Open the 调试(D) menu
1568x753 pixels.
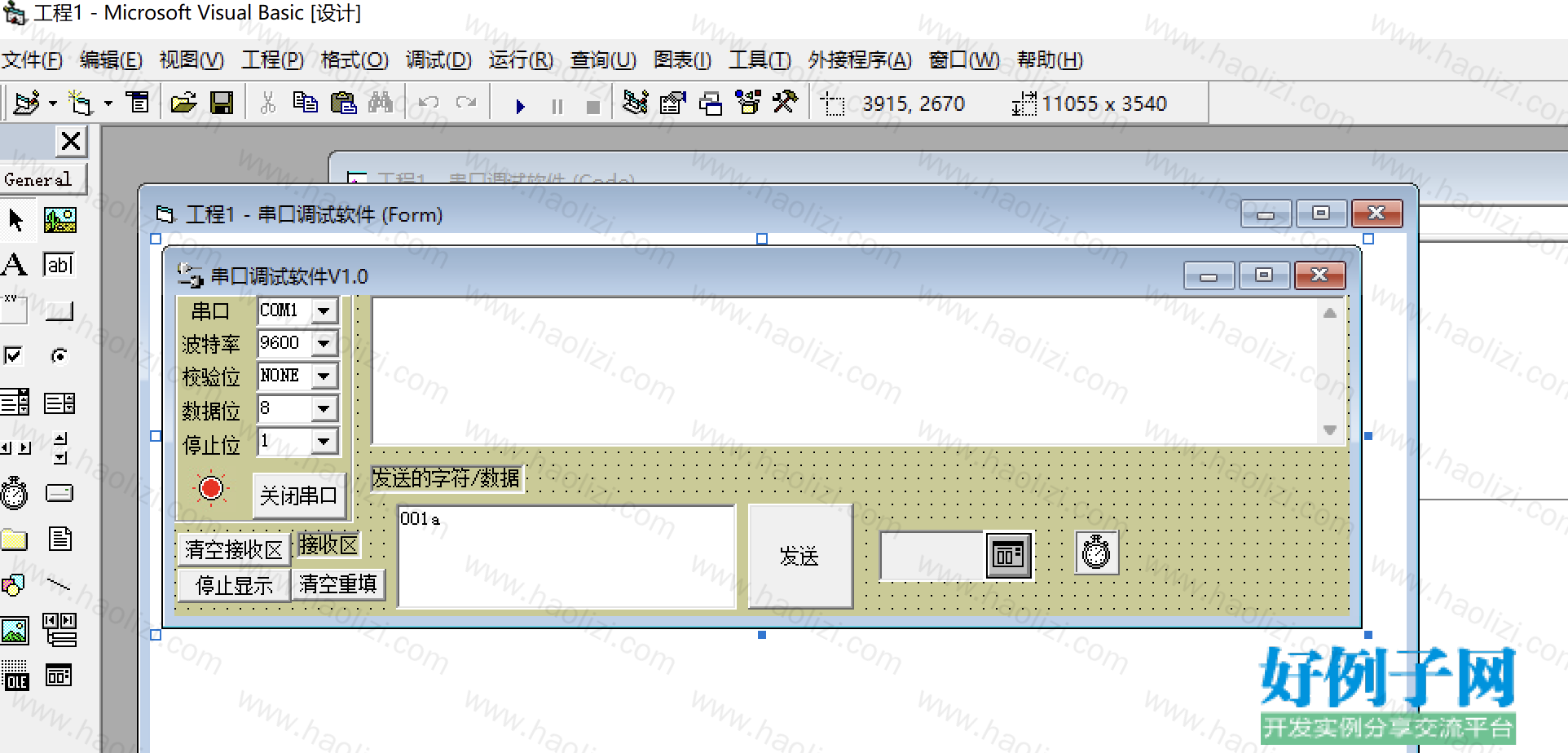438,59
